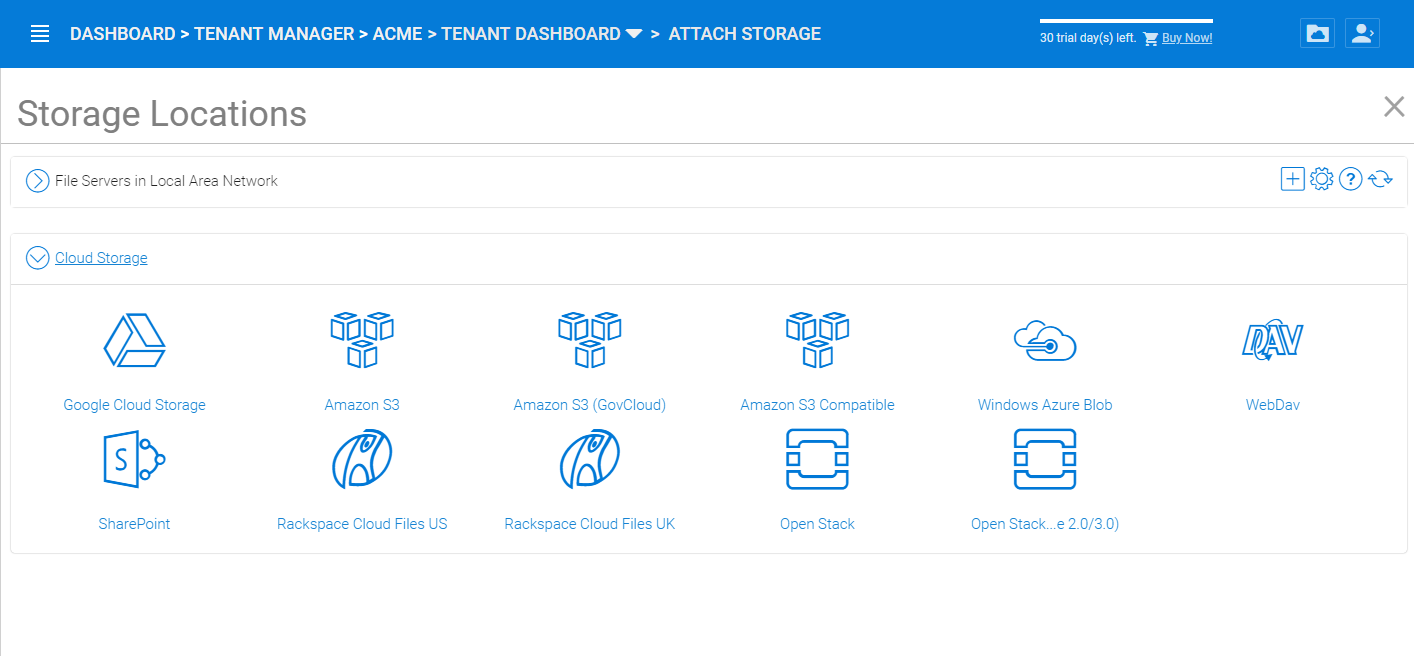This screenshot has width=1414, height=656.
Task: Select the Open Stack...e 2.0/3.0) icon
Action: [x=1044, y=459]
